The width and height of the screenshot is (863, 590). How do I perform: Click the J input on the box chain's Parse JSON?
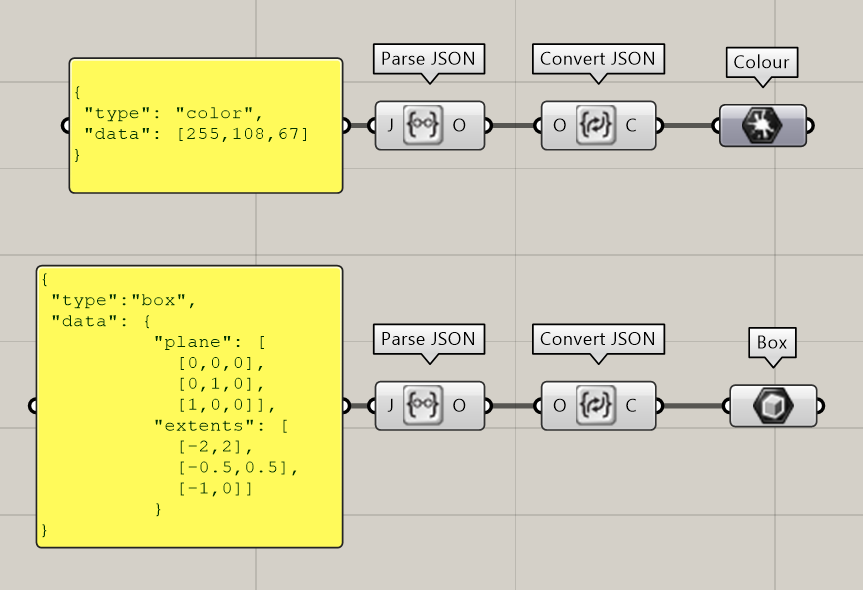(391, 405)
